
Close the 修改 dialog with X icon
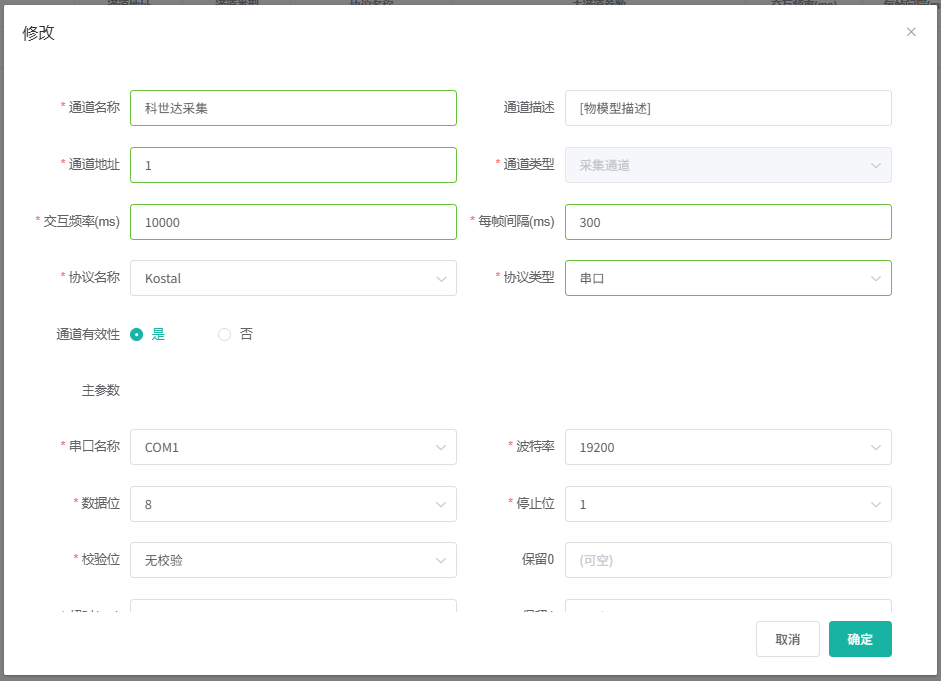click(911, 32)
